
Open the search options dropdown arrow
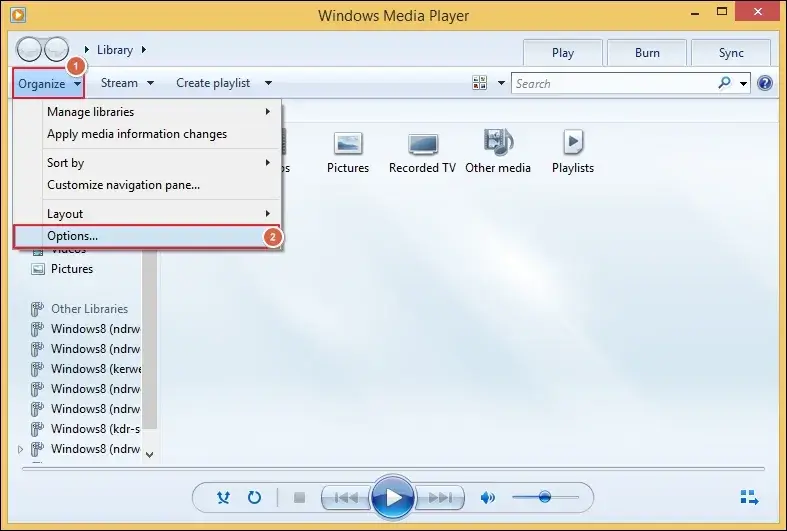743,83
